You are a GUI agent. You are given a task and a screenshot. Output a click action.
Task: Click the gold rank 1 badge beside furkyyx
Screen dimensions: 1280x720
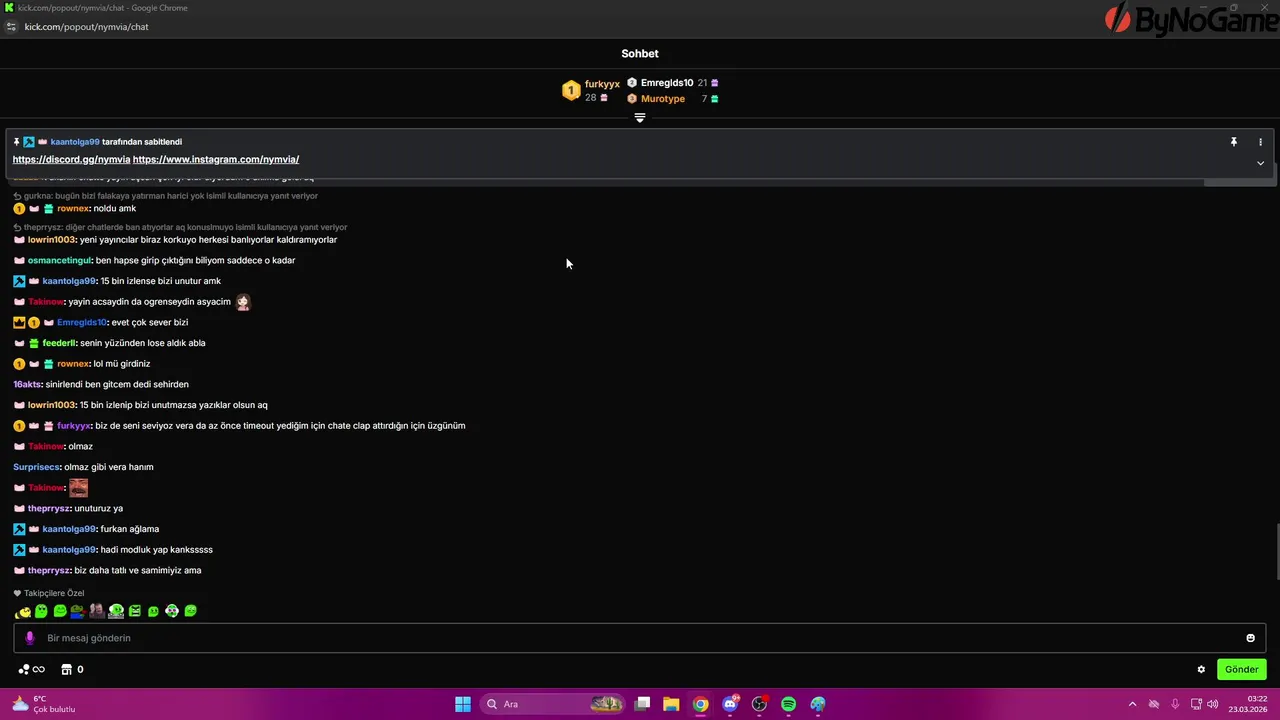point(571,91)
